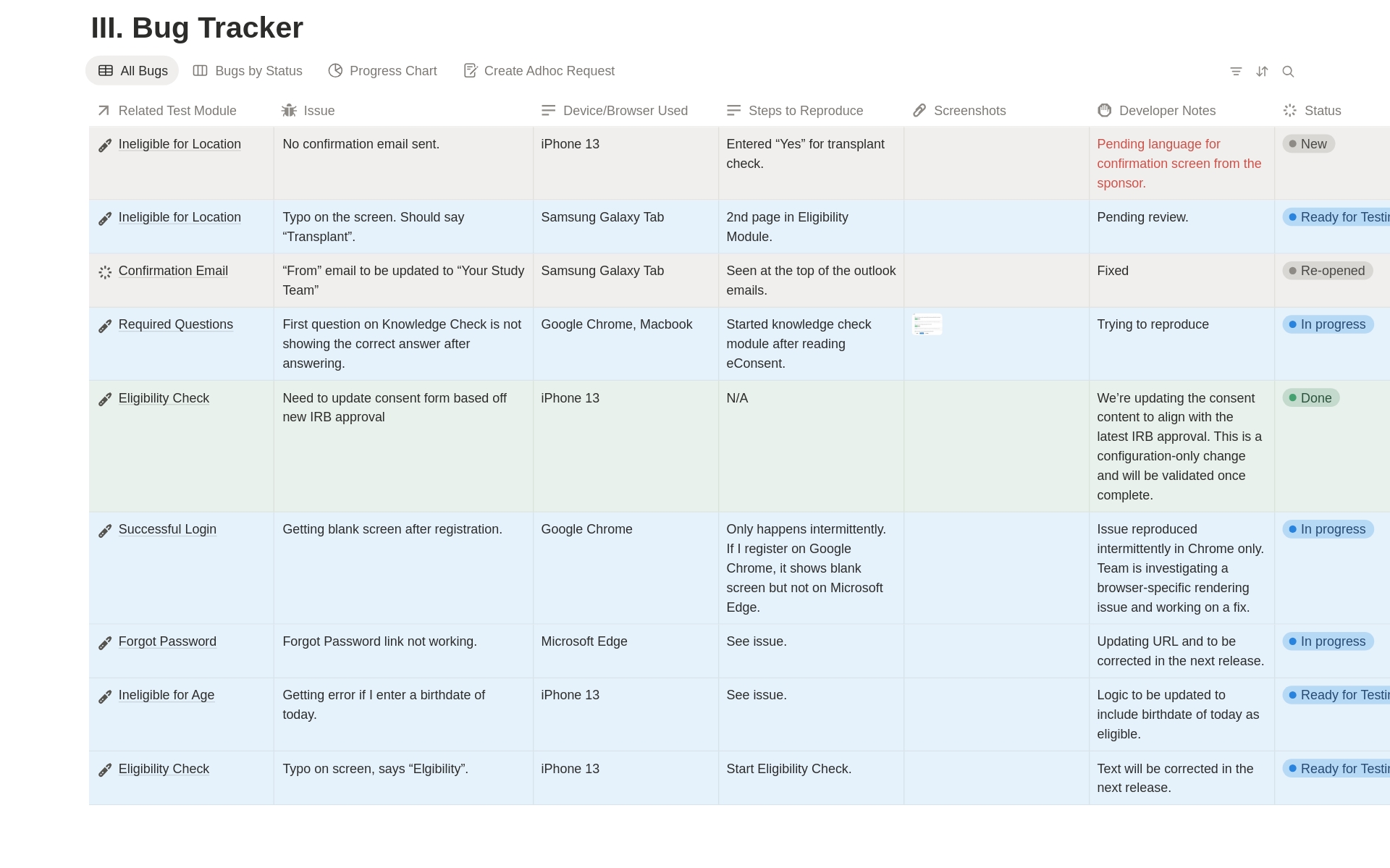The width and height of the screenshot is (1390, 868).
Task: Select the Done status pill on Eligibility Check
Action: pyautogui.click(x=1311, y=397)
